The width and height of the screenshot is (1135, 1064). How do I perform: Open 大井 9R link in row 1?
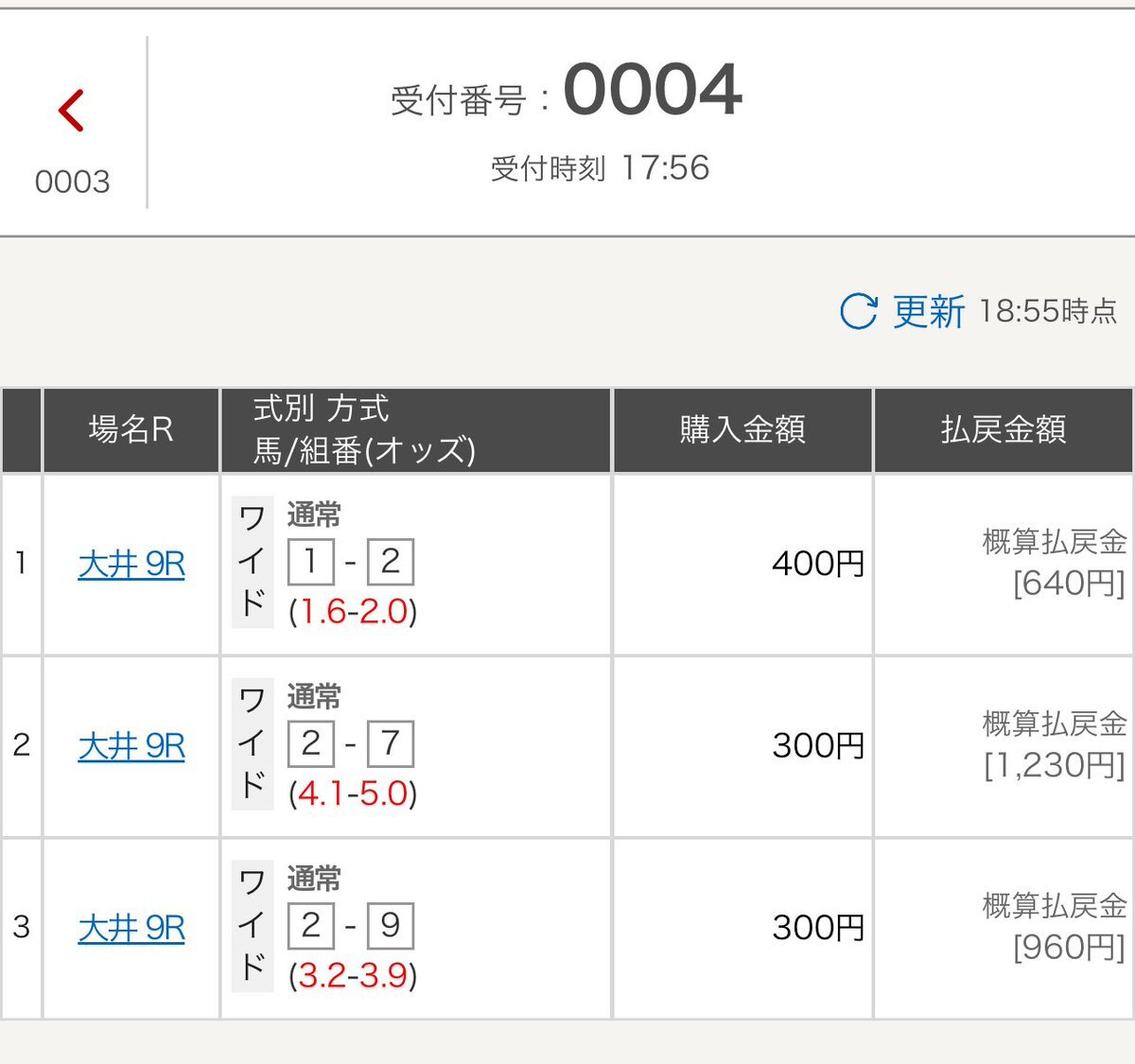click(131, 565)
